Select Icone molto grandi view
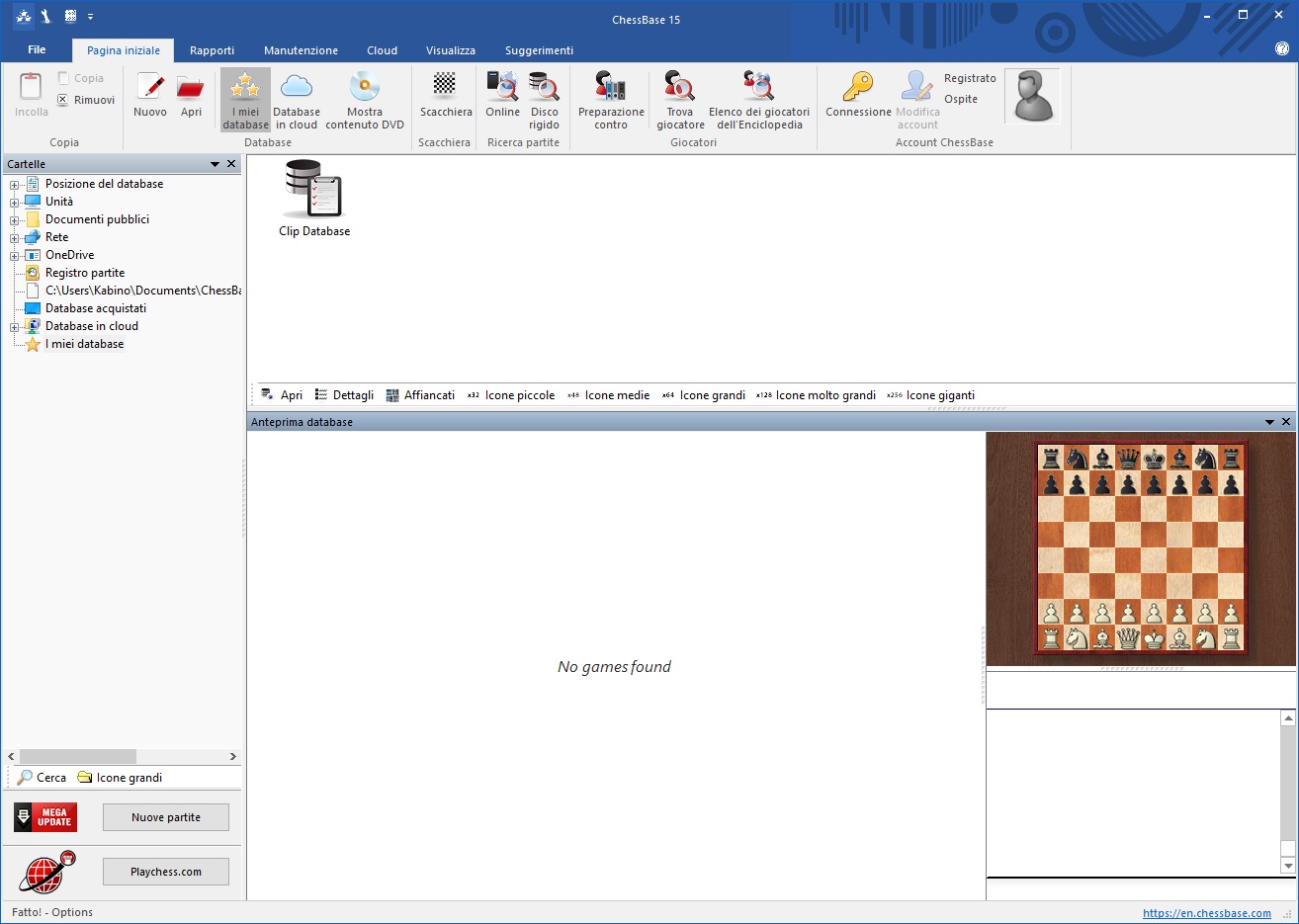1299x924 pixels. pyautogui.click(x=817, y=395)
